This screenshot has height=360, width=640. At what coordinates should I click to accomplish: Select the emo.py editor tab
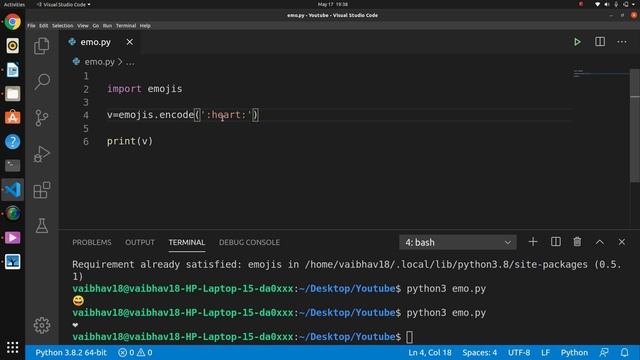click(x=96, y=42)
